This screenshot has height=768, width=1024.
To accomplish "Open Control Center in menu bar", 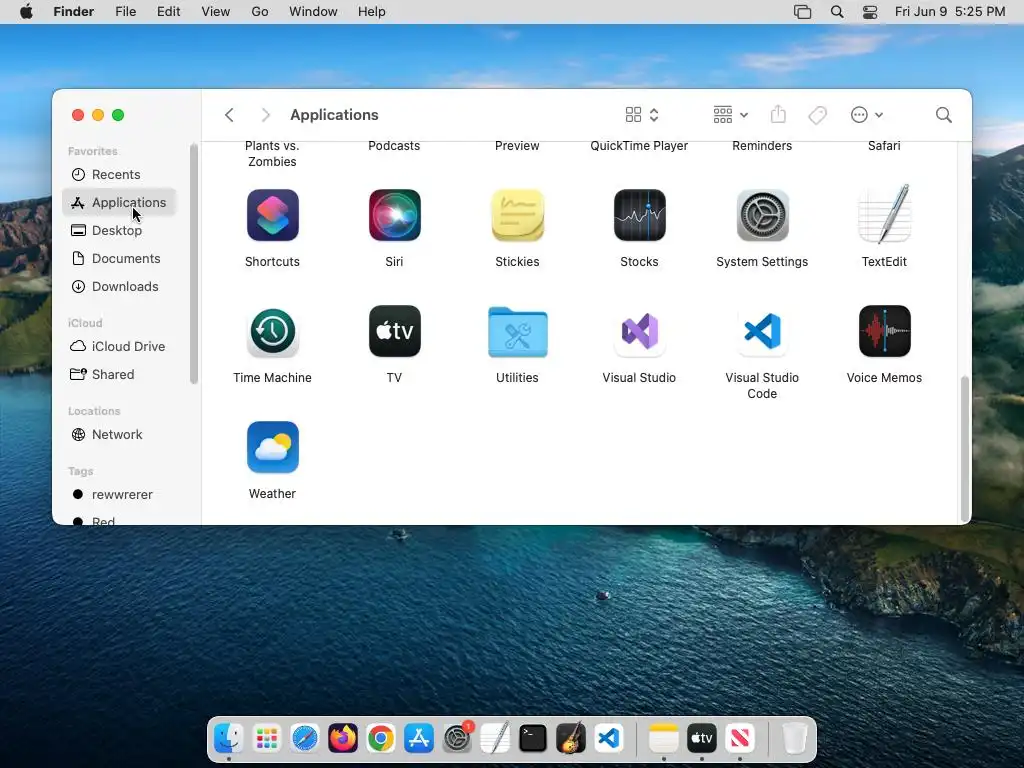I will point(870,12).
